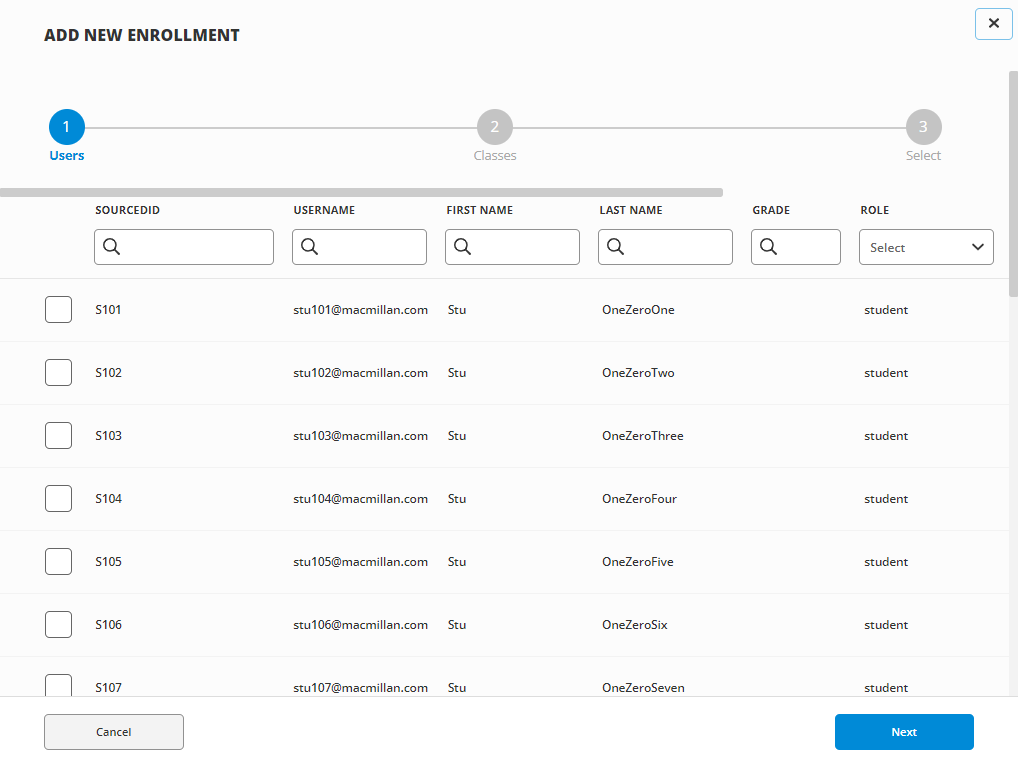The width and height of the screenshot is (1018, 763).
Task: Expand the role filter to choose student
Action: [926, 246]
